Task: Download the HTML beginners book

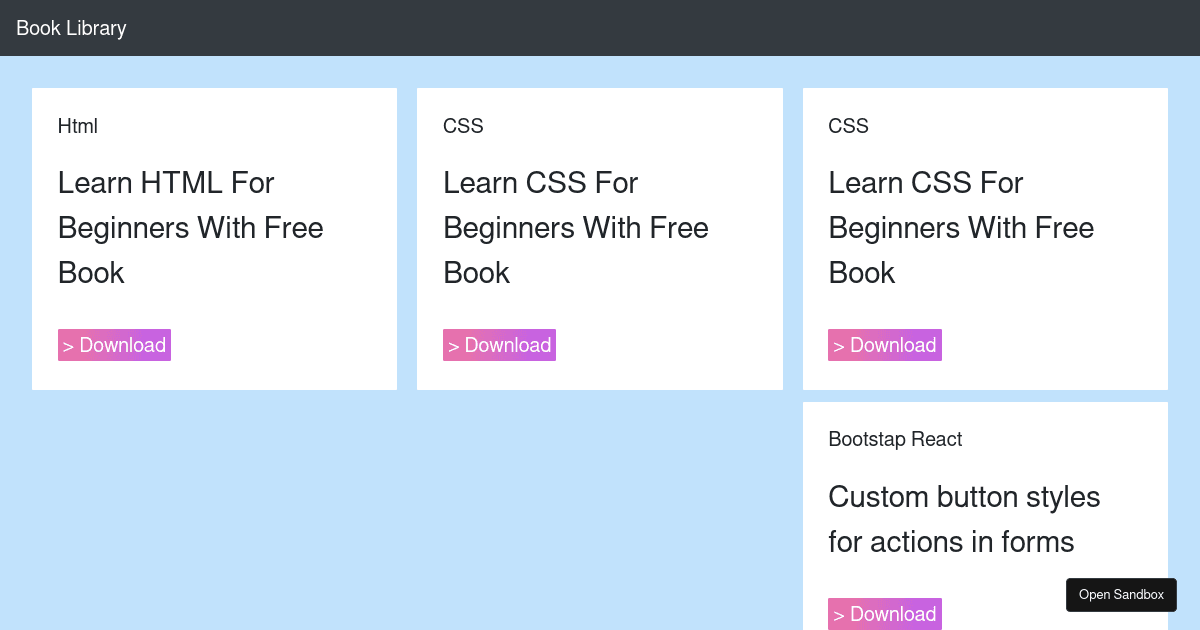Action: coord(114,345)
